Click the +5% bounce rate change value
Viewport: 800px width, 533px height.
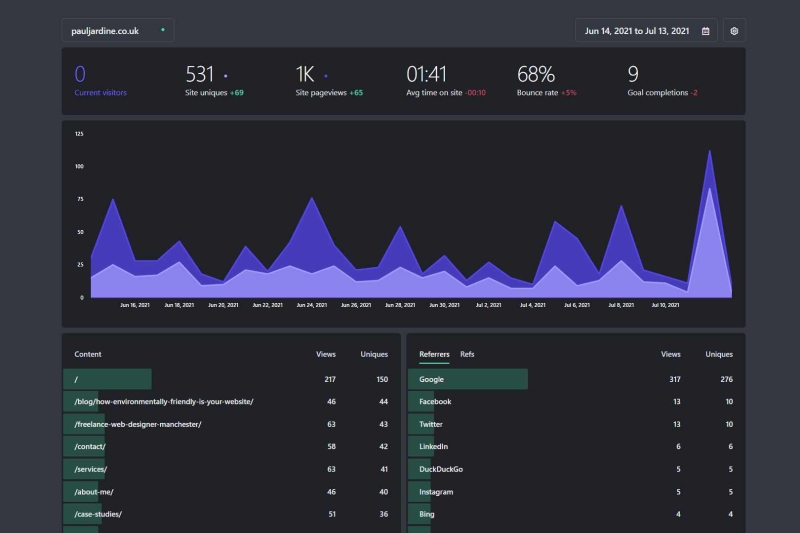569,92
